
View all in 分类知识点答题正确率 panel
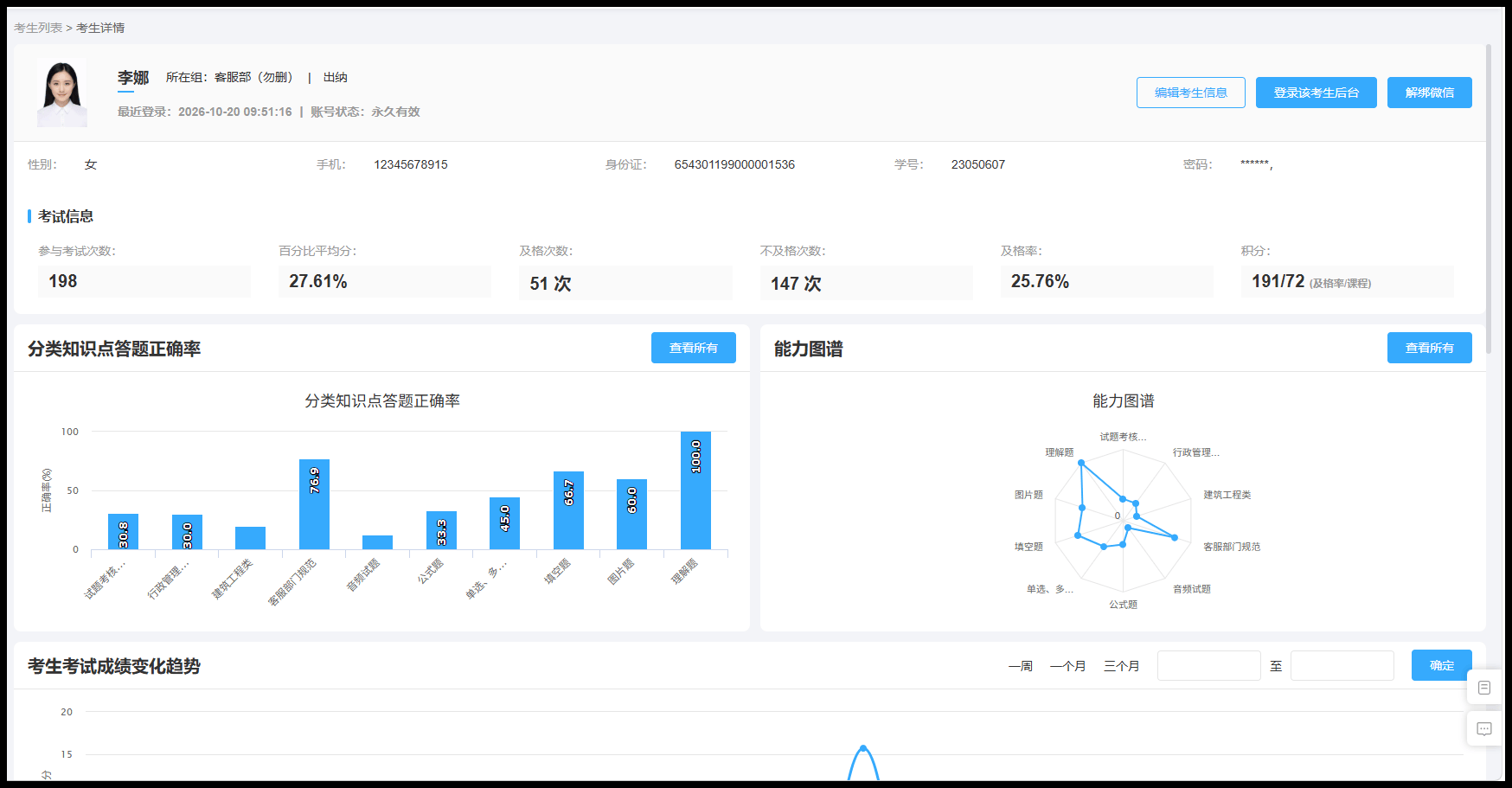click(x=694, y=348)
